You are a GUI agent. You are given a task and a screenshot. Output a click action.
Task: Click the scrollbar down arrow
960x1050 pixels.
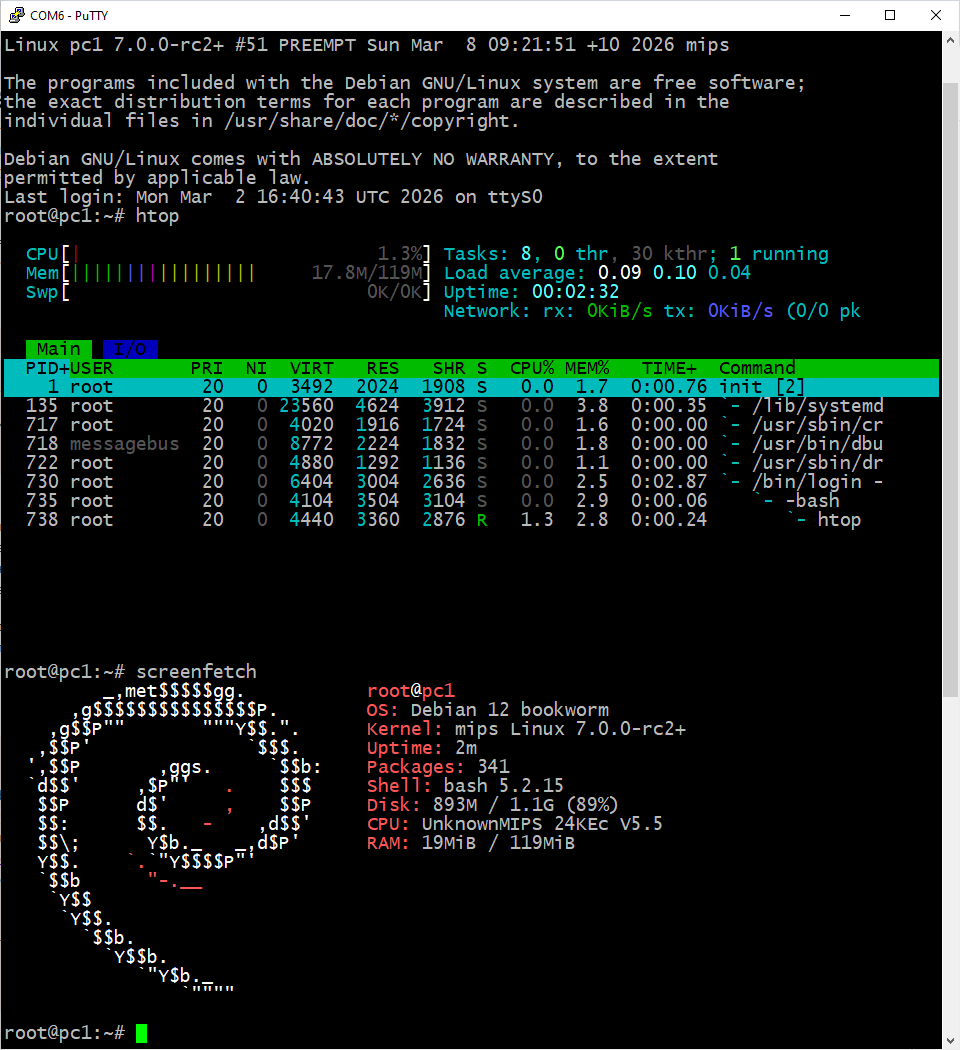click(951, 1041)
